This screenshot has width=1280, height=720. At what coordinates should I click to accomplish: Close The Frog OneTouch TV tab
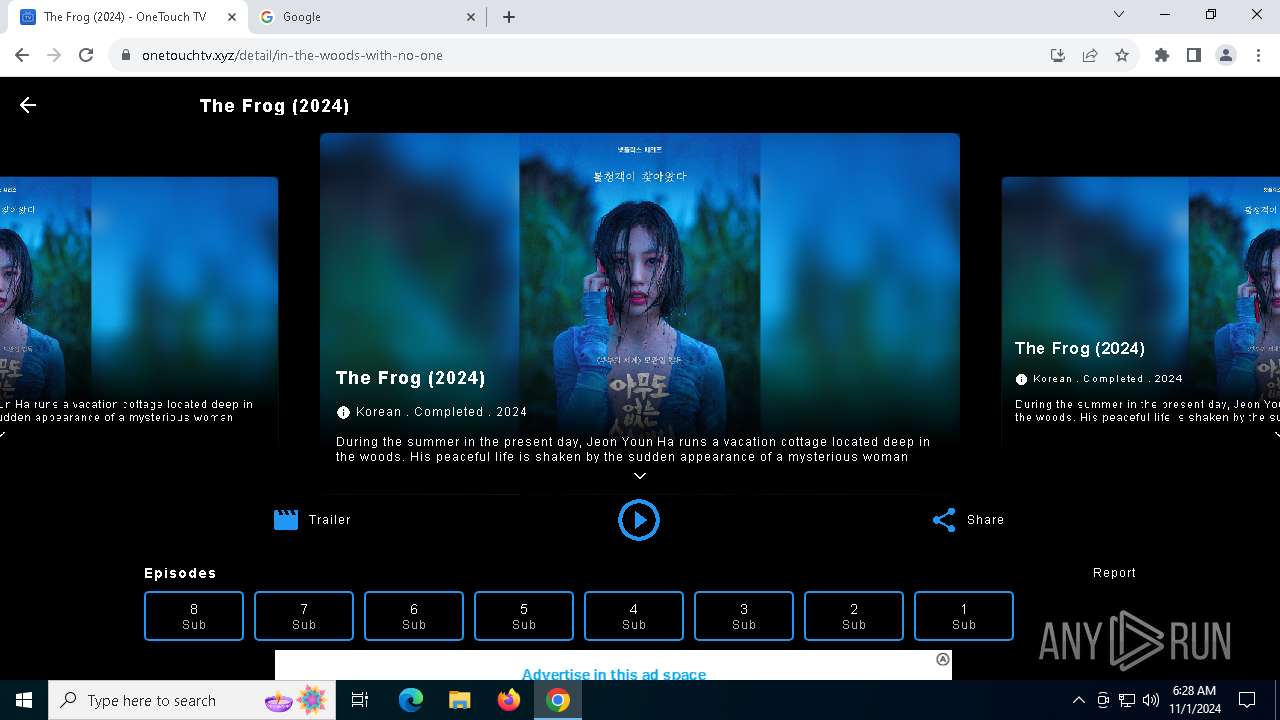(x=231, y=17)
